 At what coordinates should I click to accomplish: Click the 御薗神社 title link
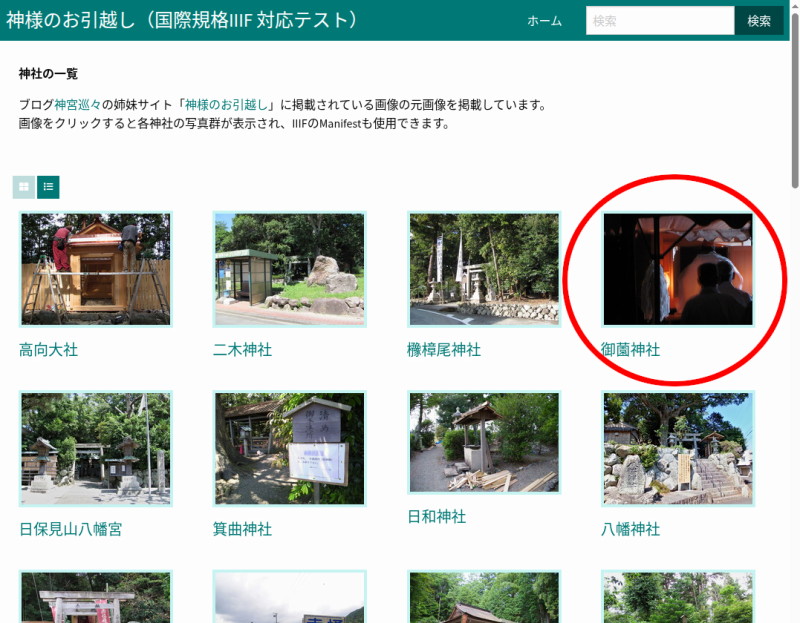point(630,350)
